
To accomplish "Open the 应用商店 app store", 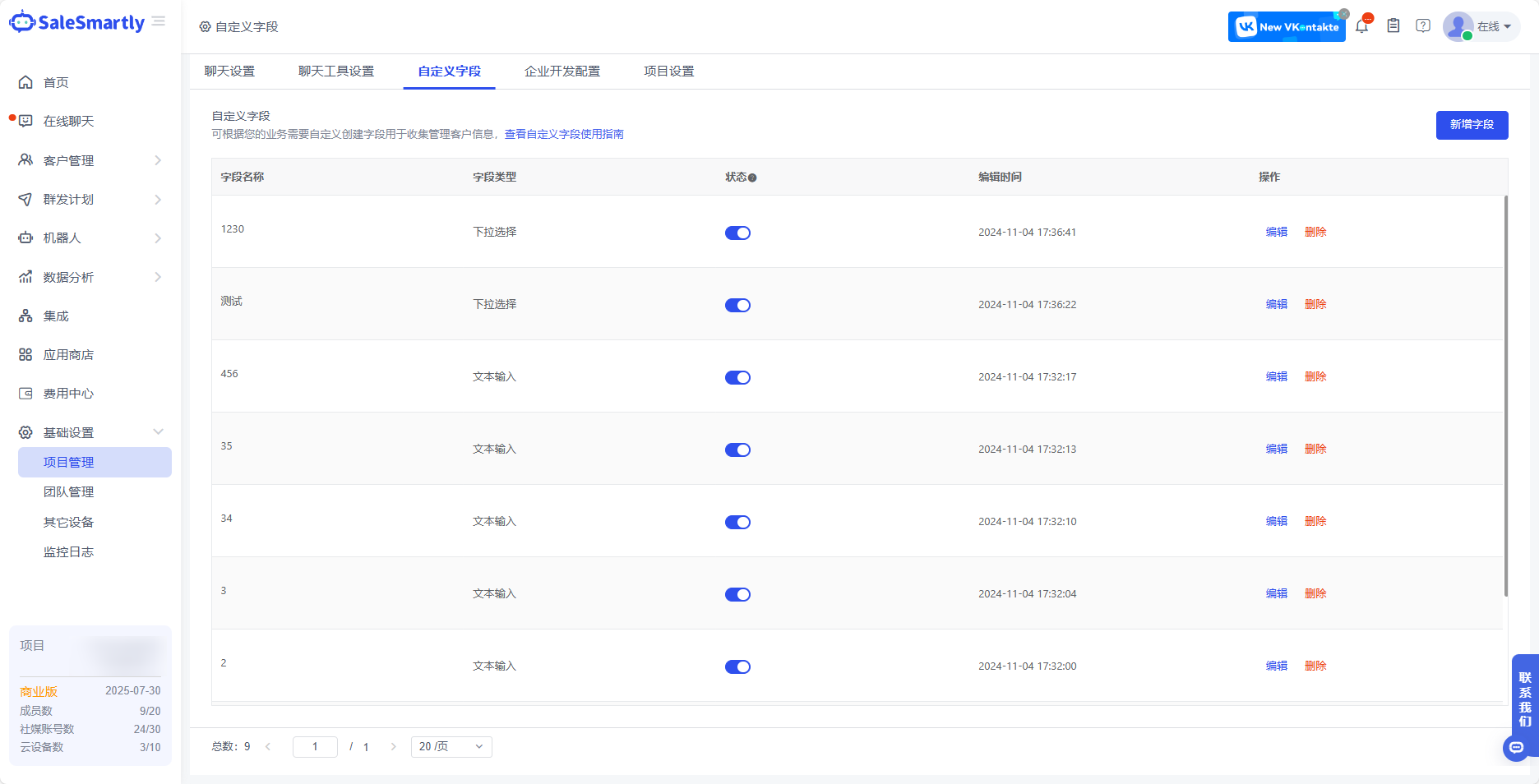I will click(68, 355).
